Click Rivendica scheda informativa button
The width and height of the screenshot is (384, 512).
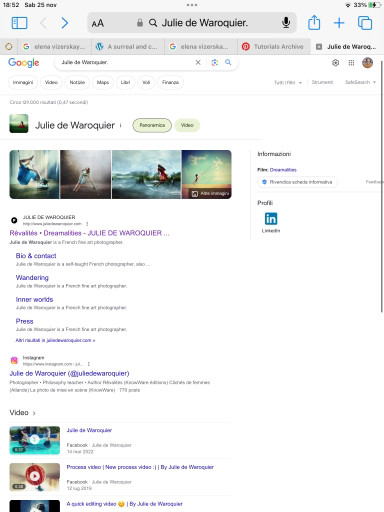[297, 182]
